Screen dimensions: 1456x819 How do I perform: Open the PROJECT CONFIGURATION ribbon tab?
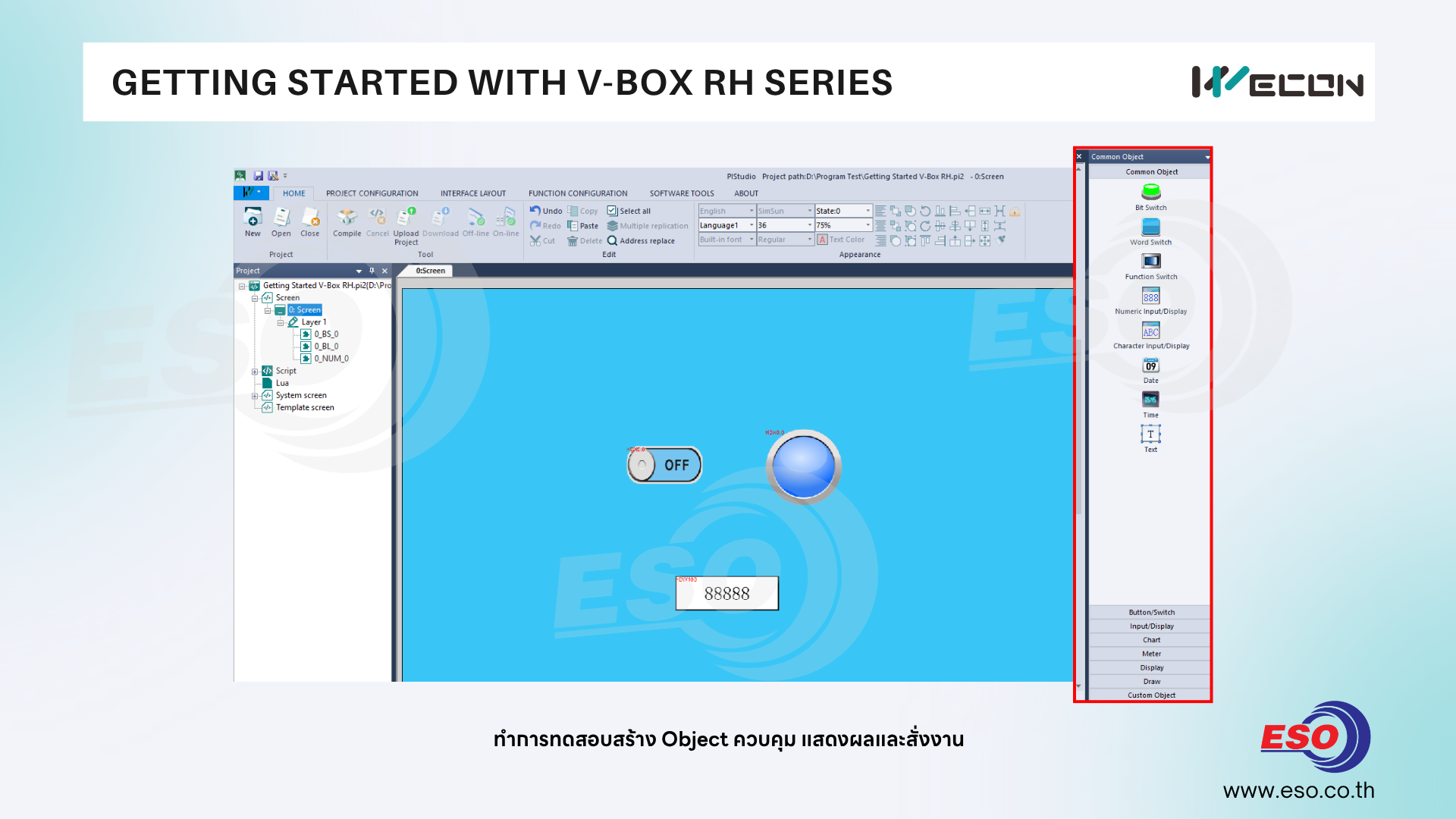click(x=372, y=193)
